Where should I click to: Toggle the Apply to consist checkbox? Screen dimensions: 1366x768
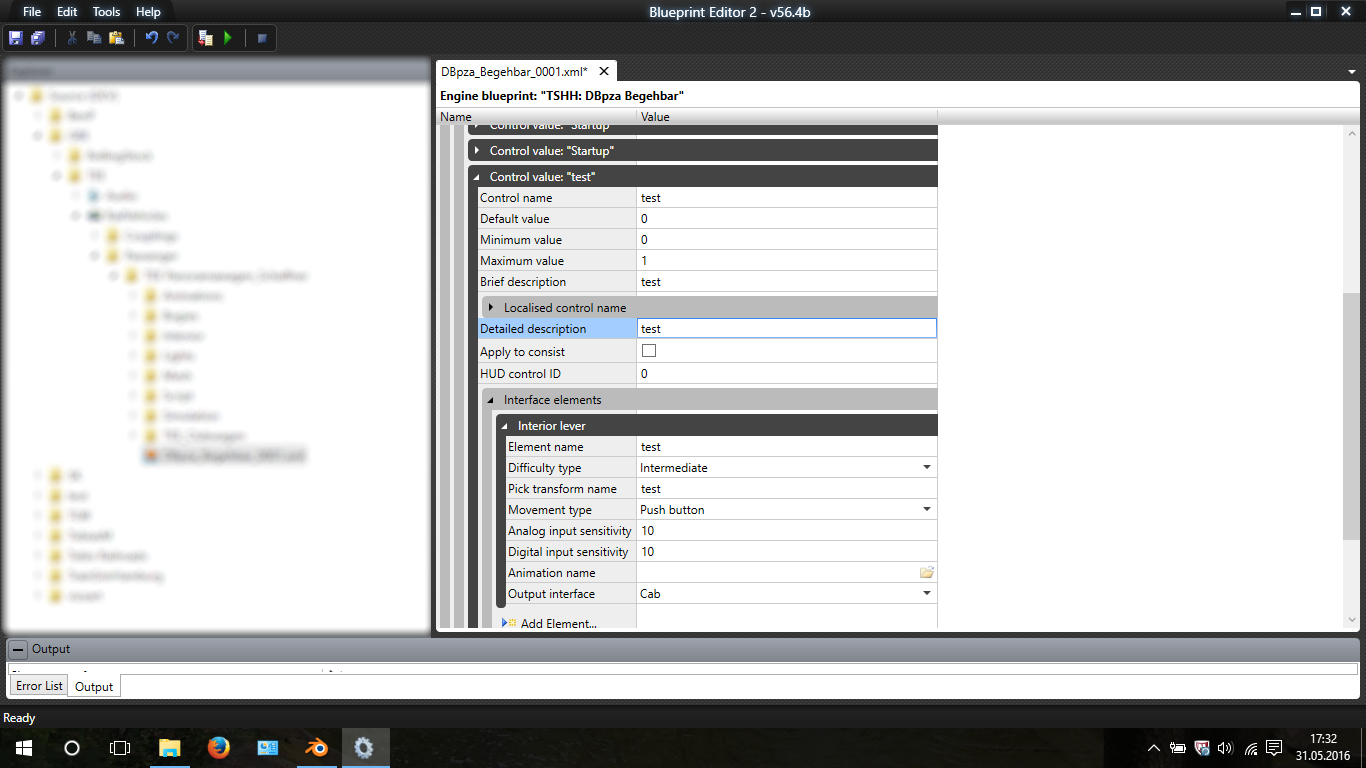point(649,351)
